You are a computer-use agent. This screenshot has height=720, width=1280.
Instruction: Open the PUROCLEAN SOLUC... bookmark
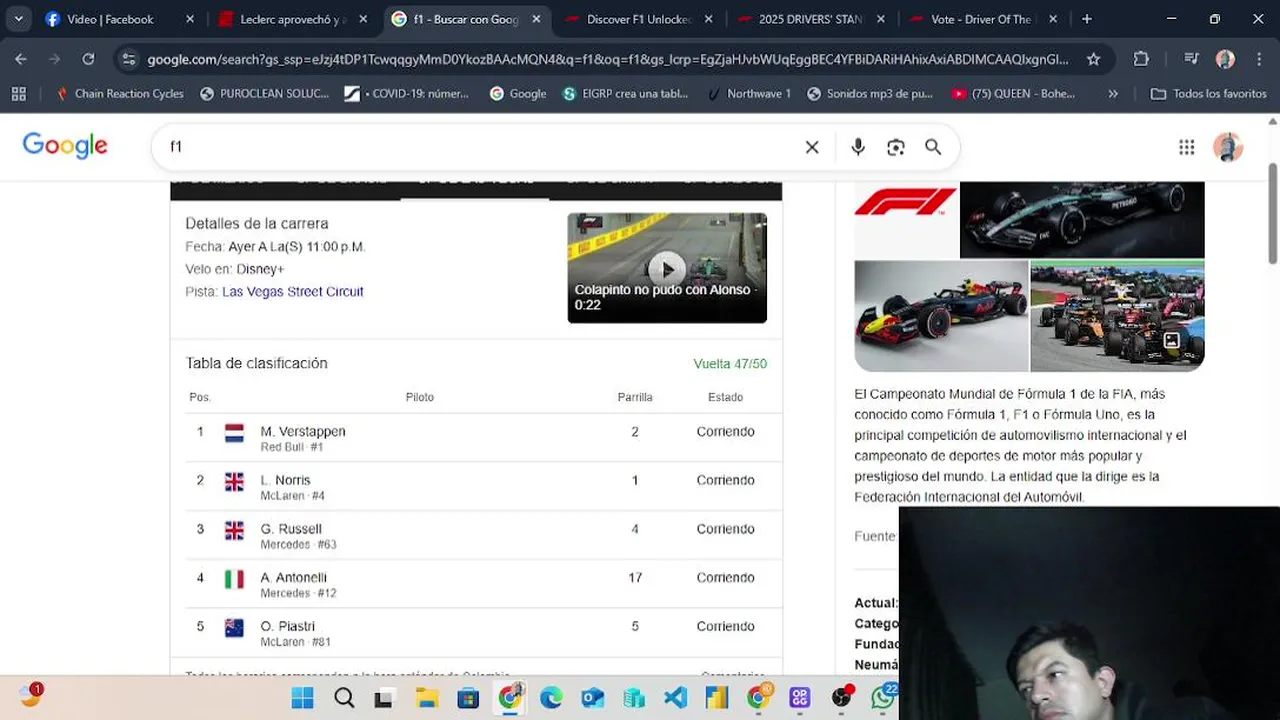pos(264,93)
